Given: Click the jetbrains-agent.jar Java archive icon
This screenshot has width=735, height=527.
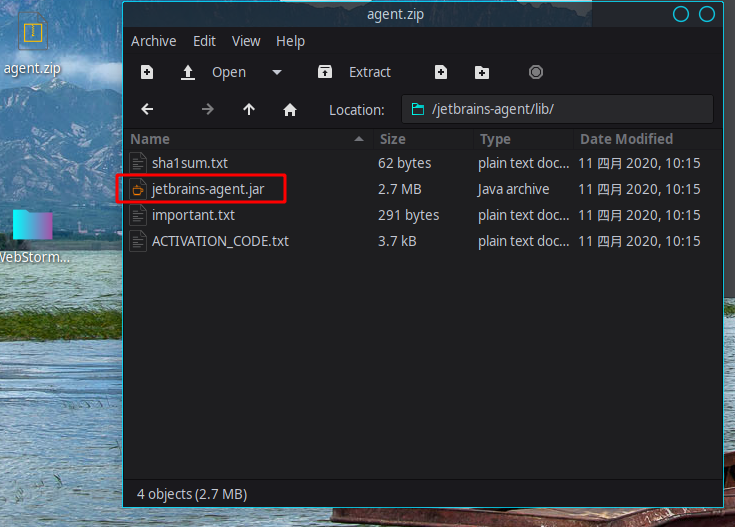Looking at the screenshot, I should (x=138, y=189).
